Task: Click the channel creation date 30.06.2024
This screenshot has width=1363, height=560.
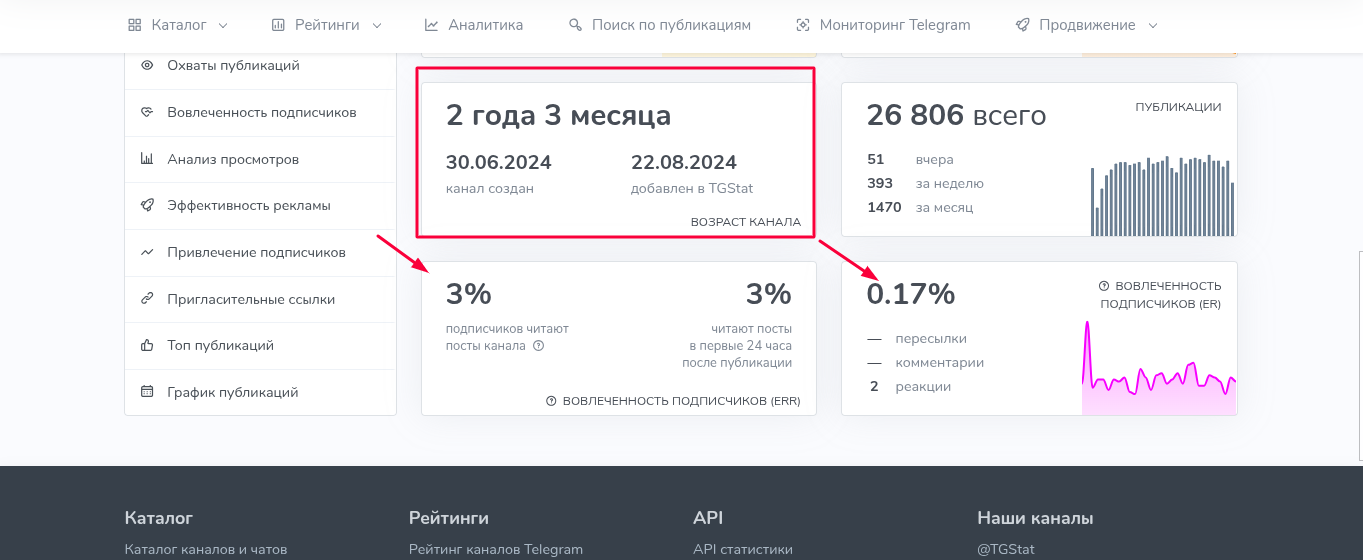Action: point(499,163)
